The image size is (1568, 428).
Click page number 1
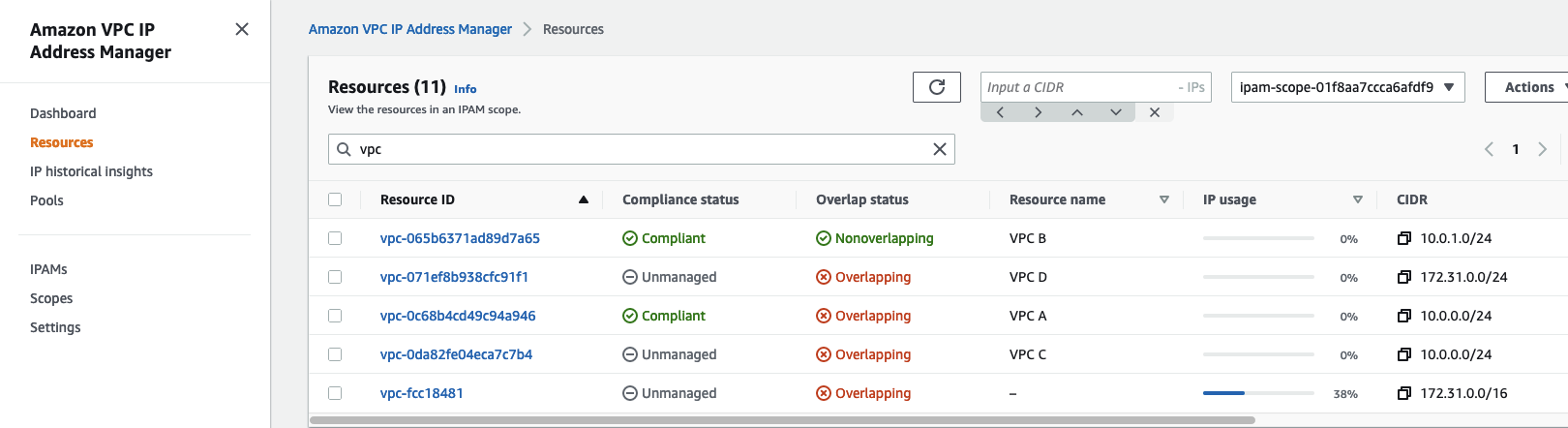1516,149
